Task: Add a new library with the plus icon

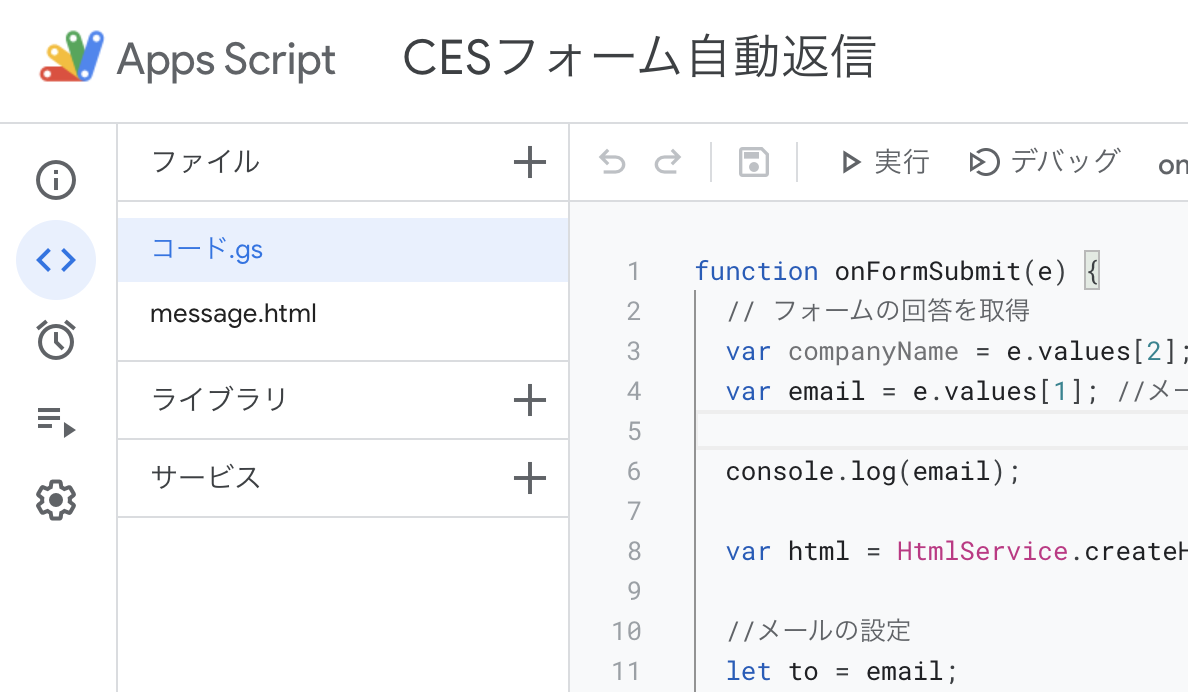Action: point(529,400)
